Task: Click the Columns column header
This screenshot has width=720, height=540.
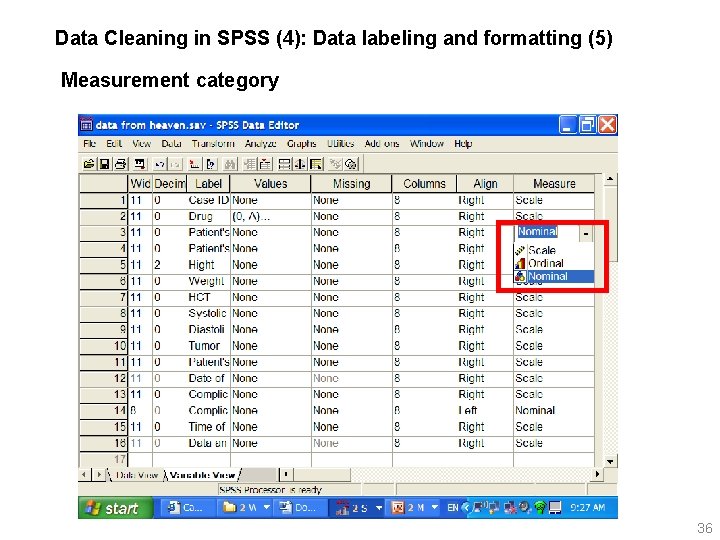Action: click(424, 184)
